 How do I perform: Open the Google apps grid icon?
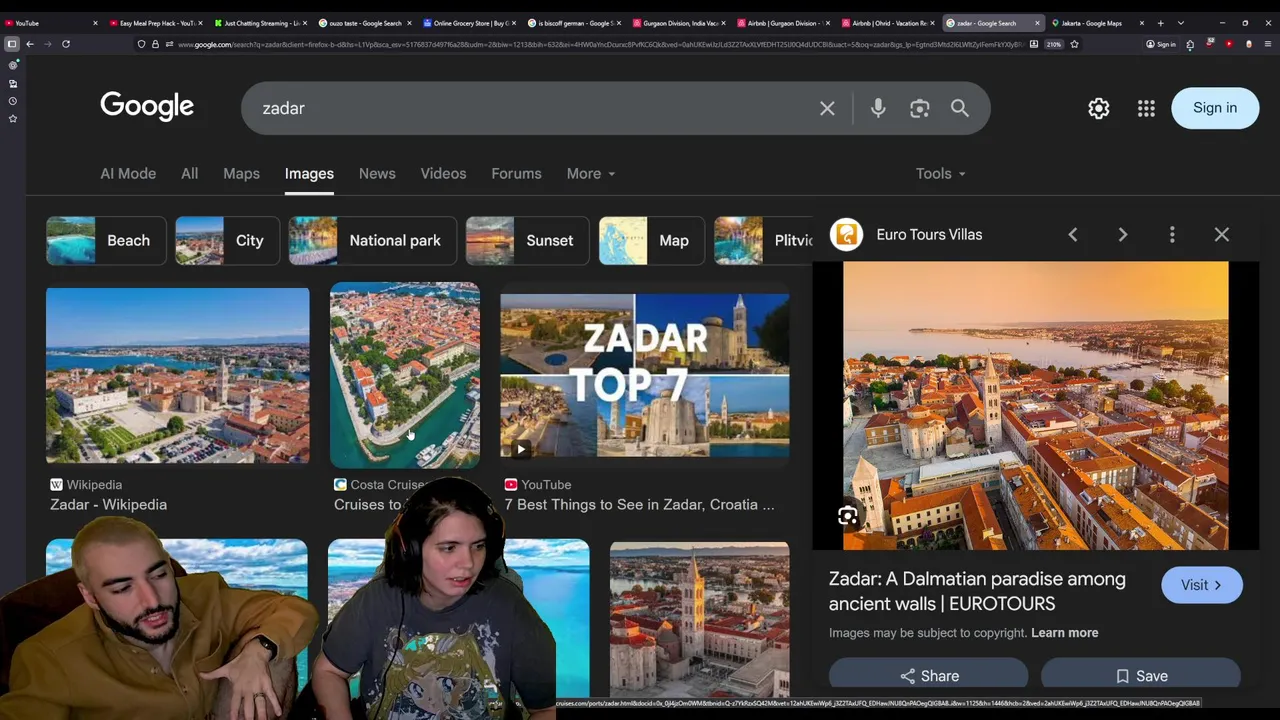1146,108
